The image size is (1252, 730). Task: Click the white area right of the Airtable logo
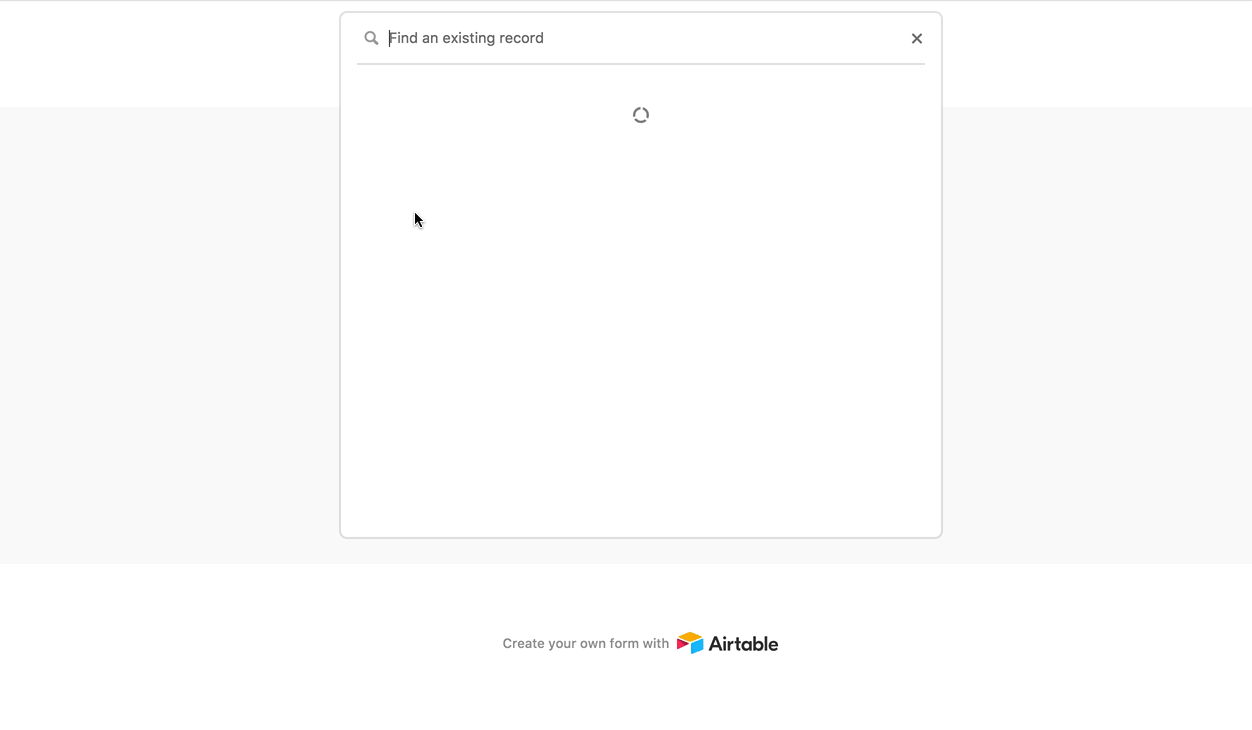pyautogui.click(x=1015, y=644)
